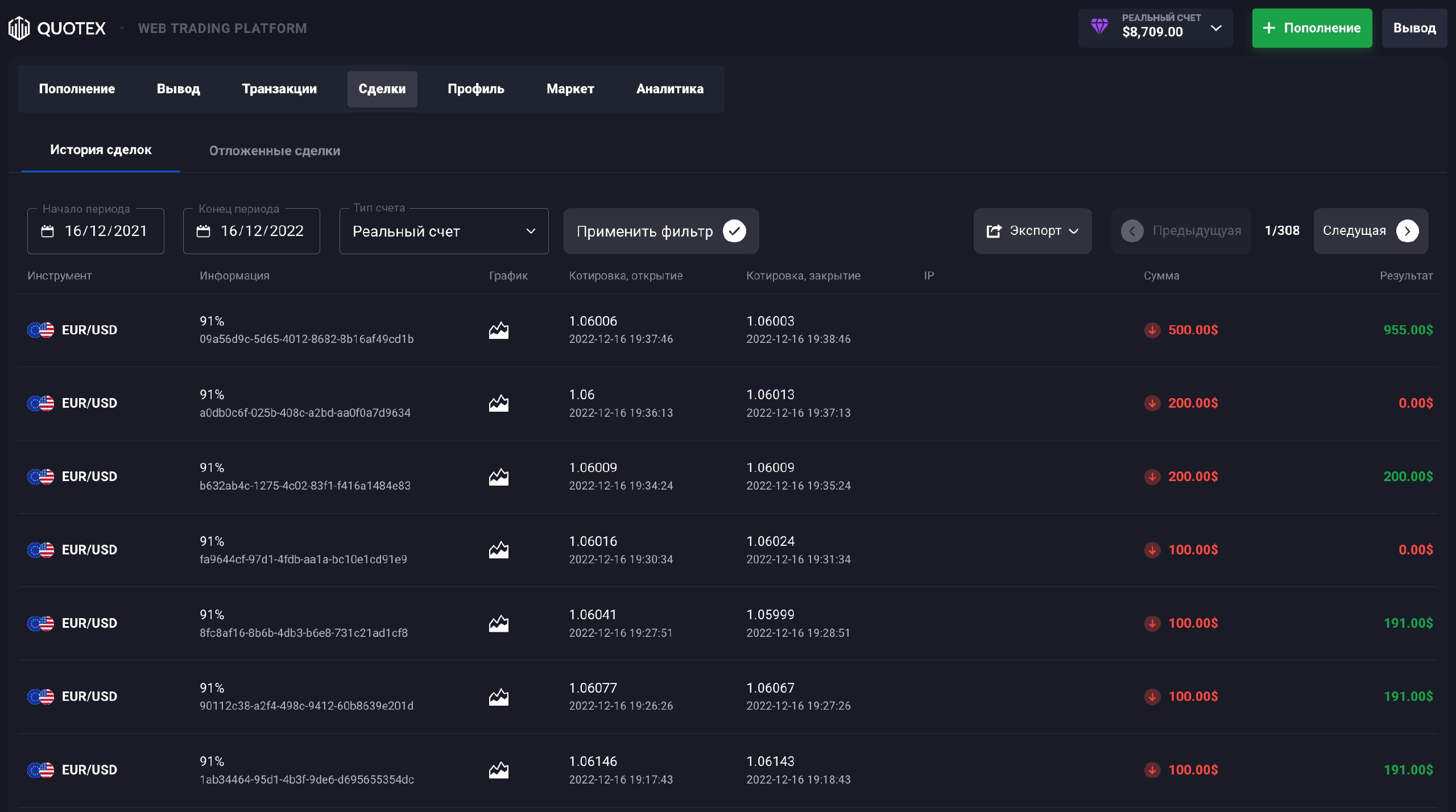Switch to Отложенные сделки sub-tab
Image resolution: width=1456 pixels, height=812 pixels.
pos(275,151)
